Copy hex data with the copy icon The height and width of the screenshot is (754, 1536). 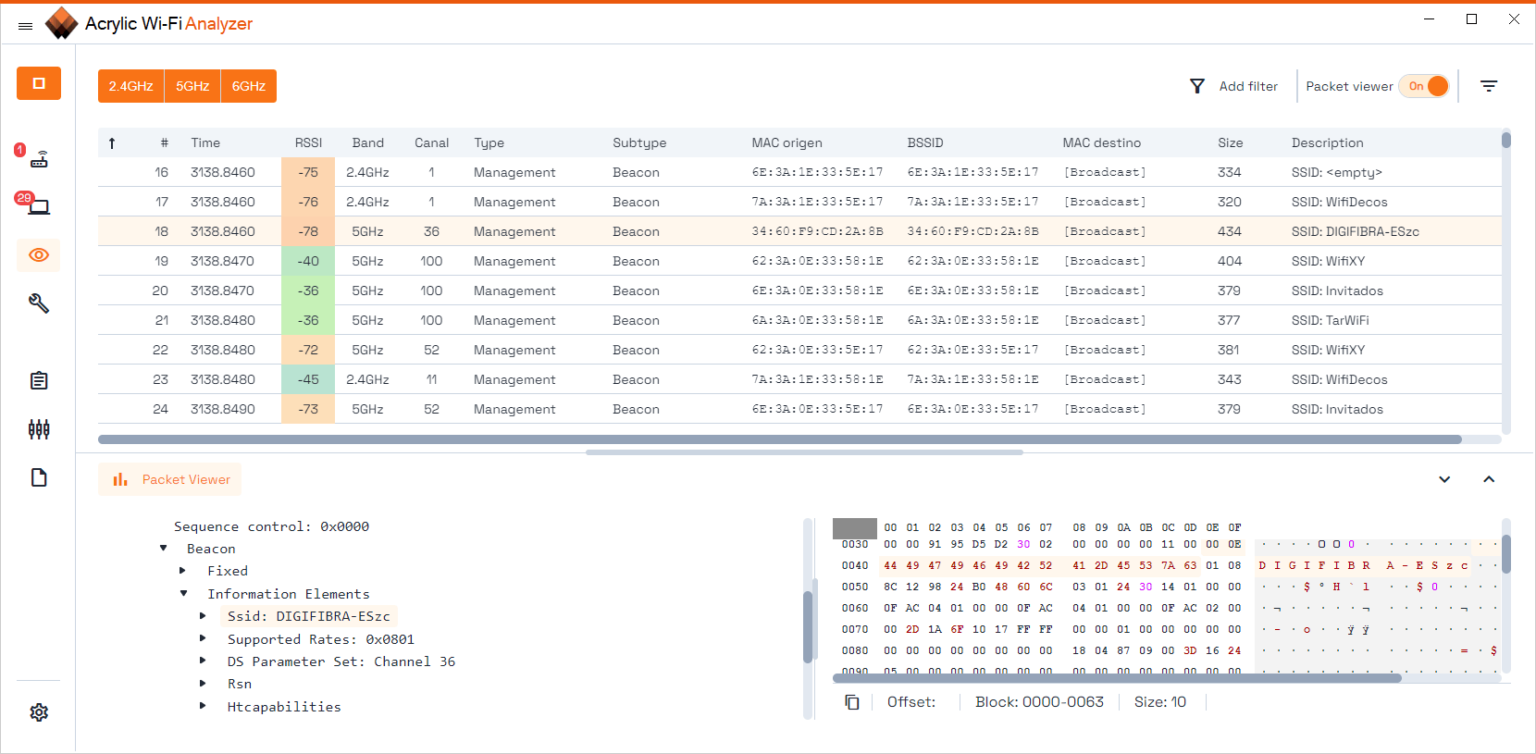coord(851,702)
